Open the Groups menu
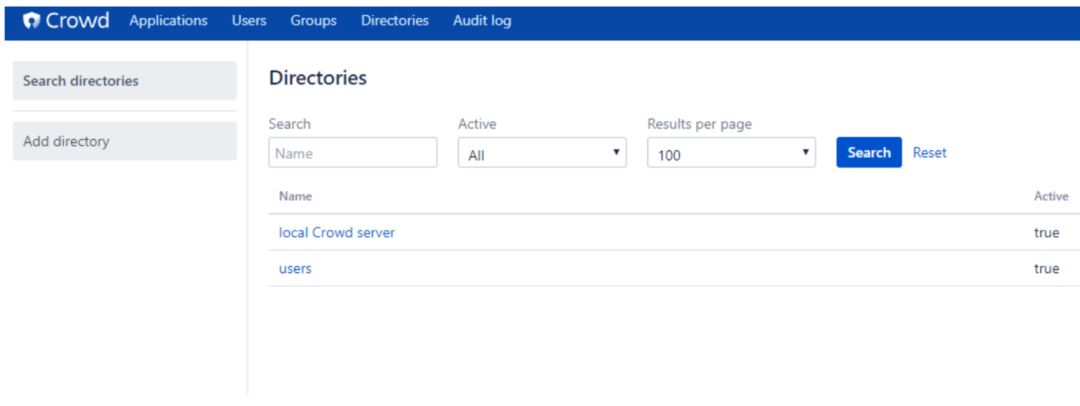 pyautogui.click(x=313, y=21)
